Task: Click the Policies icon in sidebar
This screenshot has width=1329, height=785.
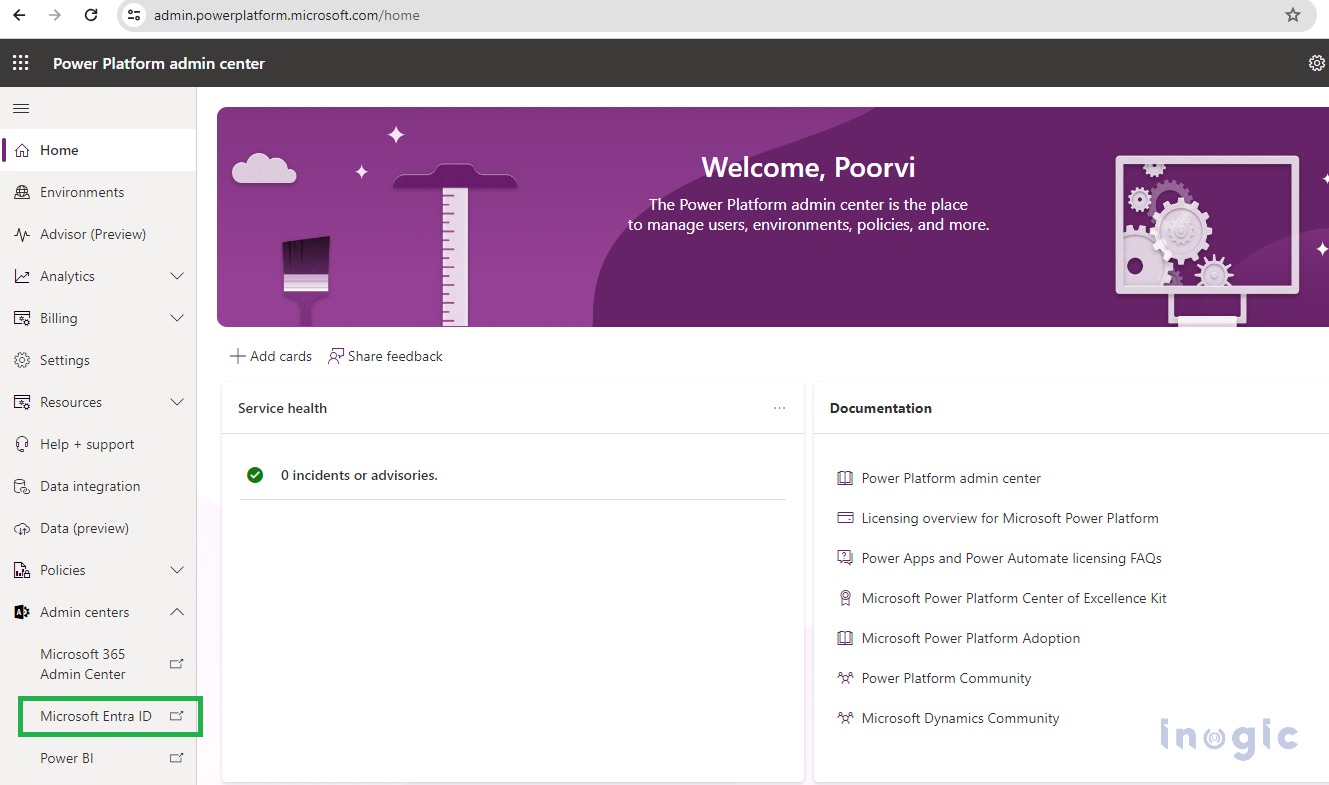Action: tap(22, 570)
